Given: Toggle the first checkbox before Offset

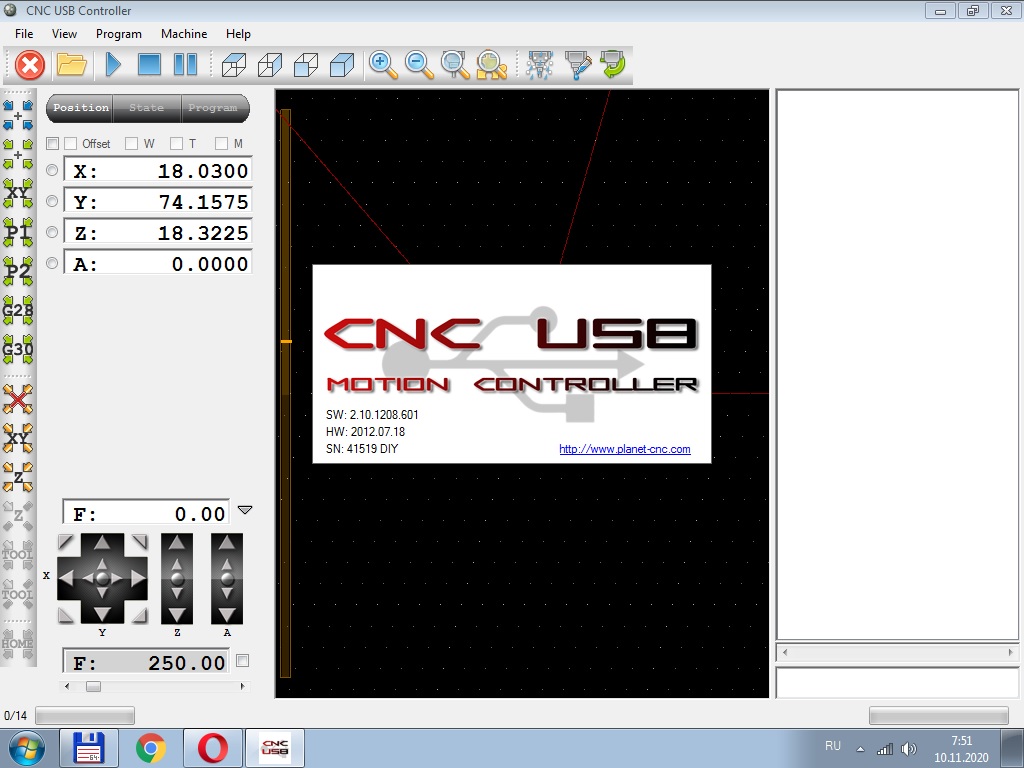Looking at the screenshot, I should [x=53, y=144].
